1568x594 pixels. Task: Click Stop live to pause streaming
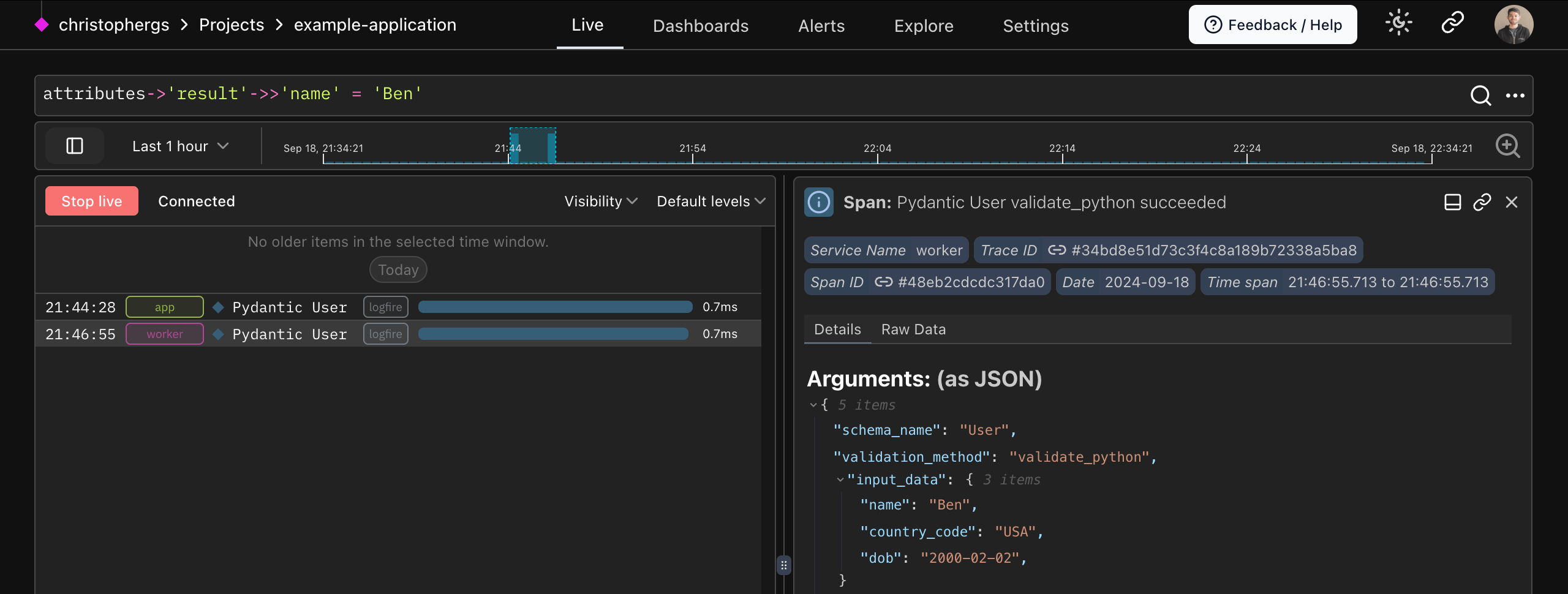[x=91, y=200]
